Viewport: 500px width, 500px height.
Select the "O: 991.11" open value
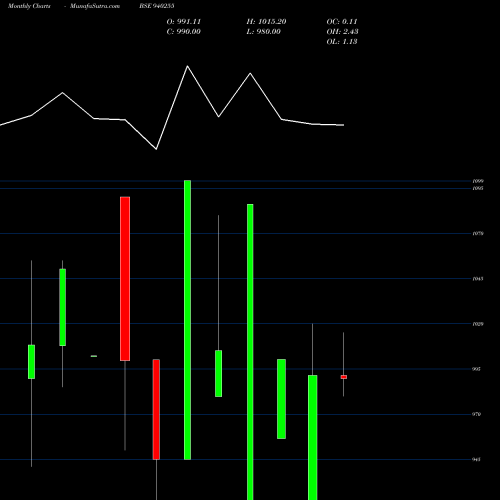[184, 22]
